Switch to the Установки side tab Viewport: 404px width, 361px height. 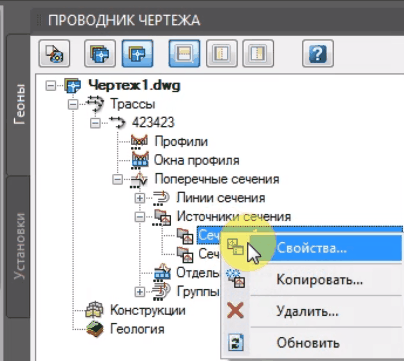coord(19,247)
